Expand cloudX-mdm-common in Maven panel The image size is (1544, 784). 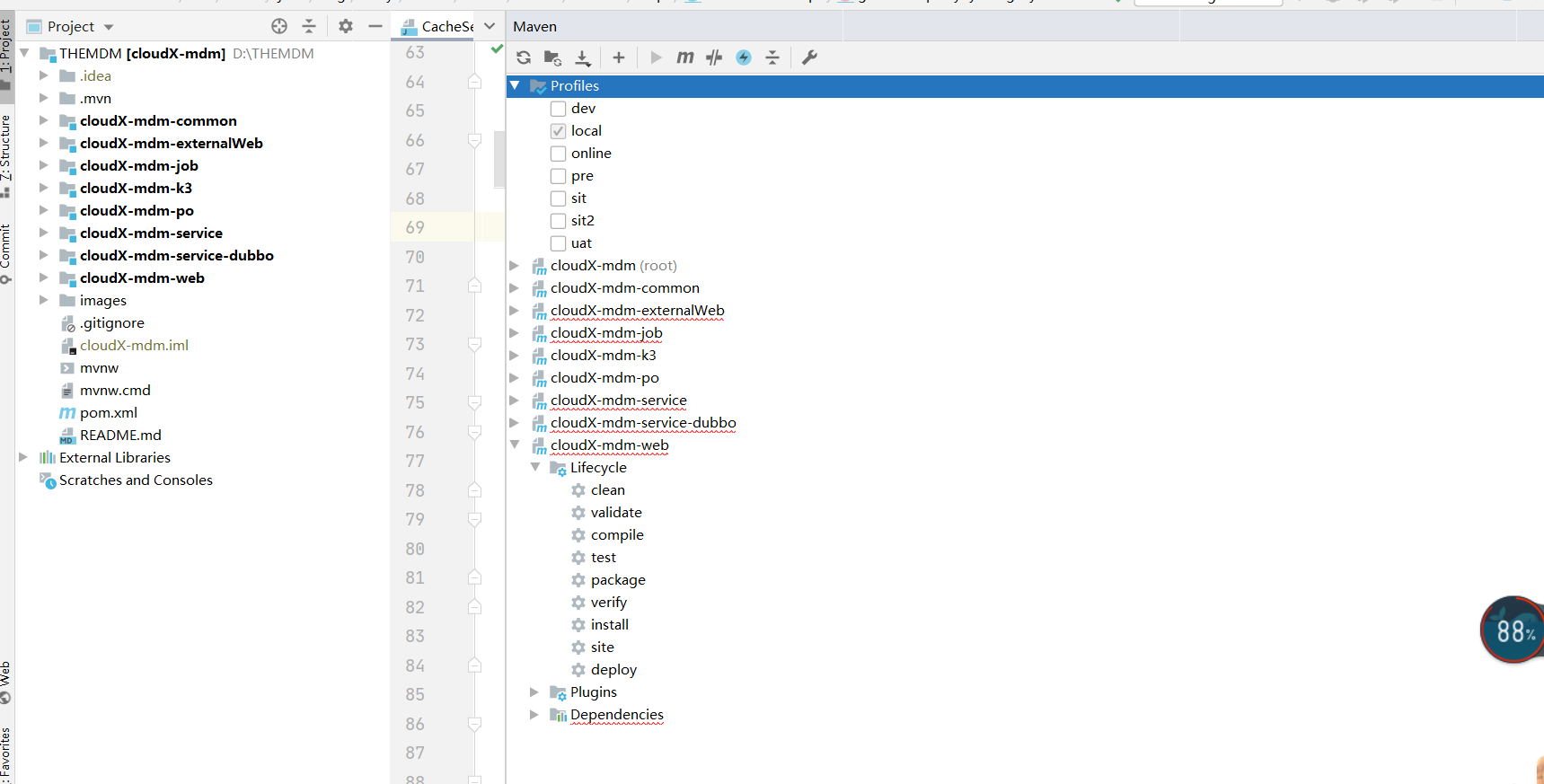coord(514,288)
